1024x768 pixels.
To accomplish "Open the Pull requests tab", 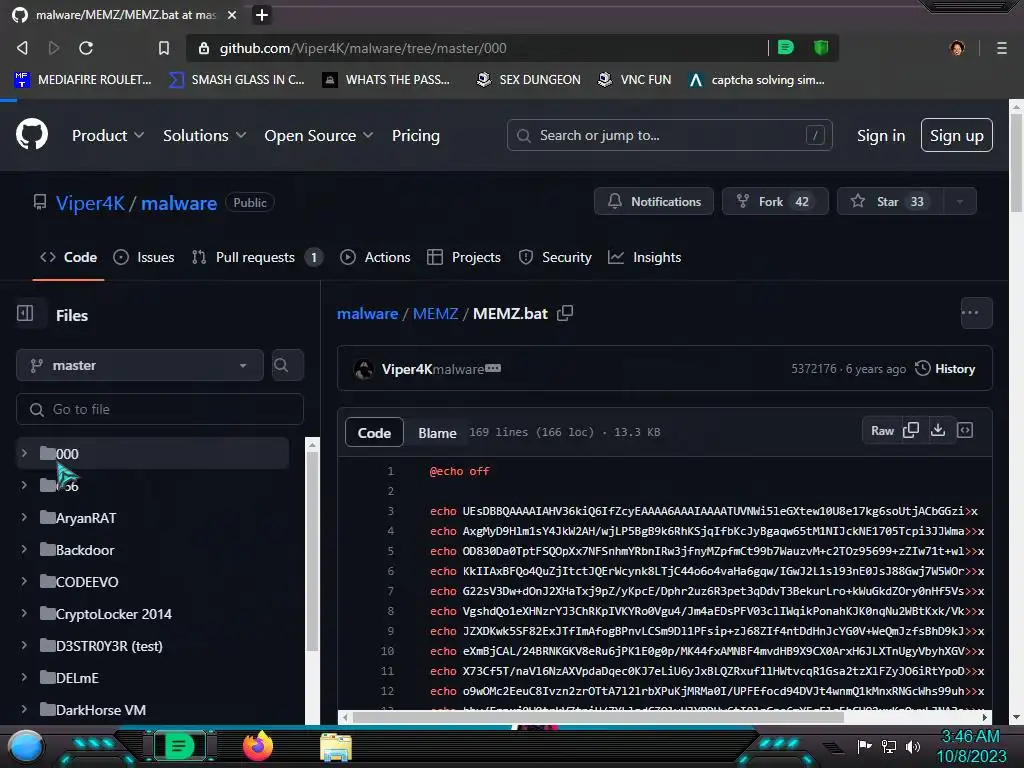I will [257, 257].
